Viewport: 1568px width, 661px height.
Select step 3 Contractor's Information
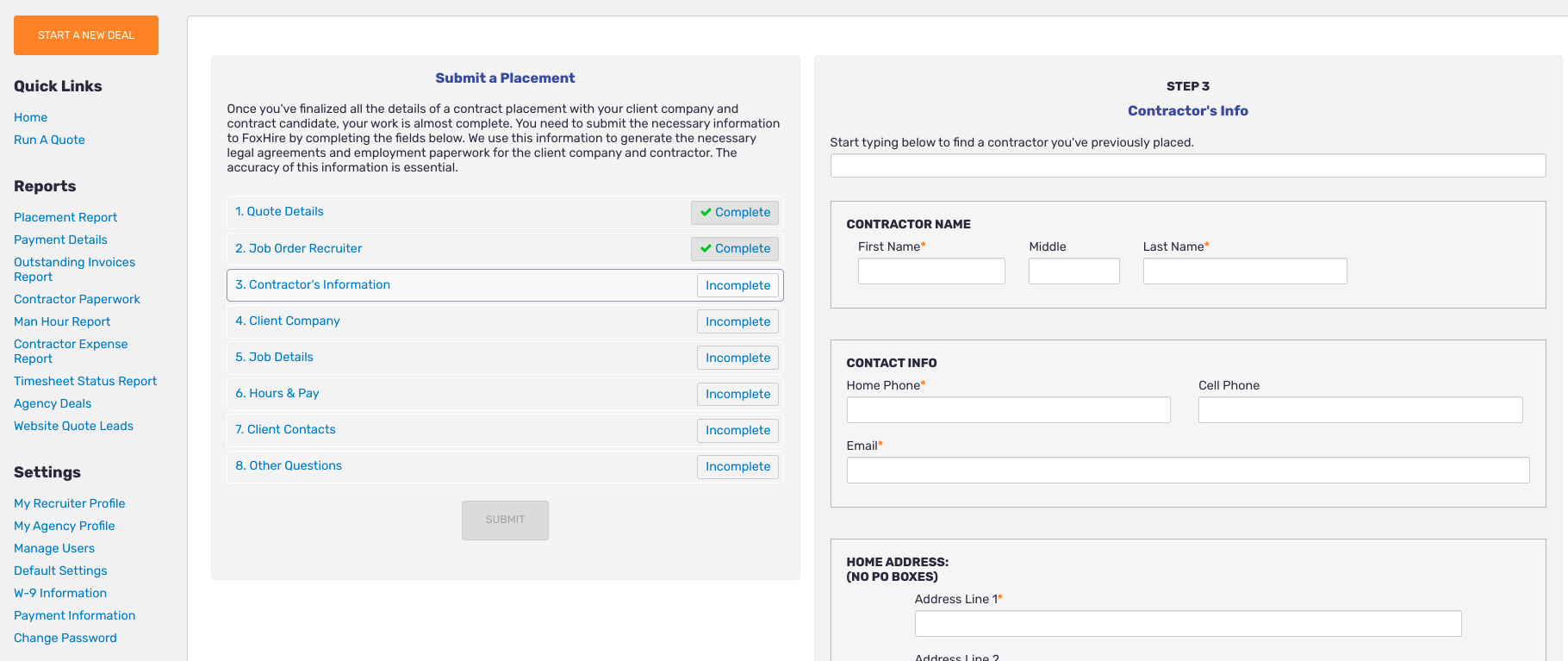point(313,284)
